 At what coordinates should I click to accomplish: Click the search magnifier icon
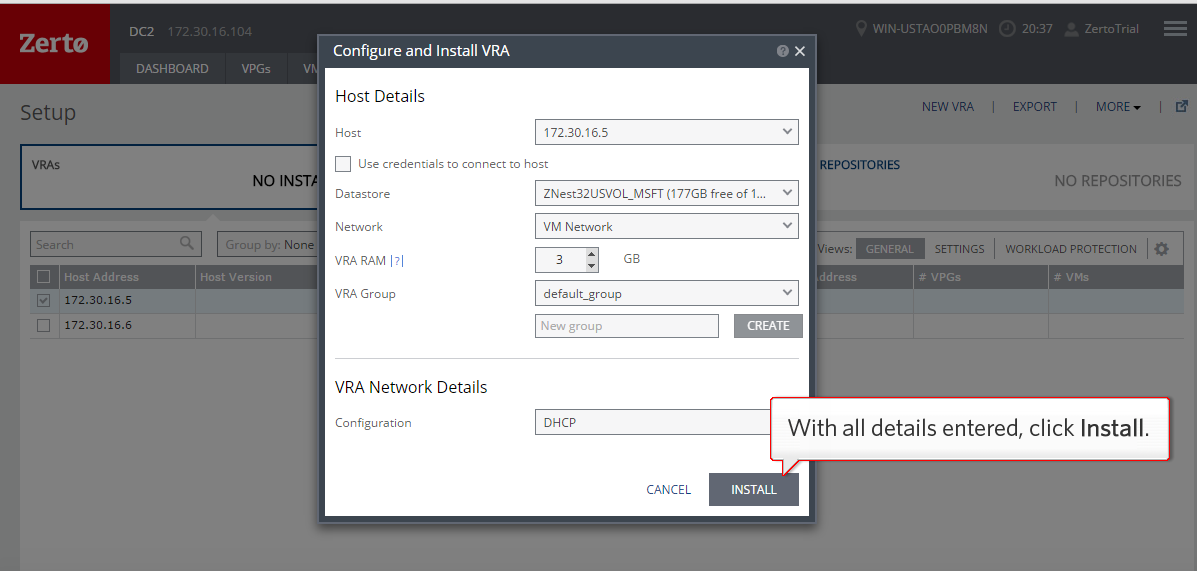187,243
